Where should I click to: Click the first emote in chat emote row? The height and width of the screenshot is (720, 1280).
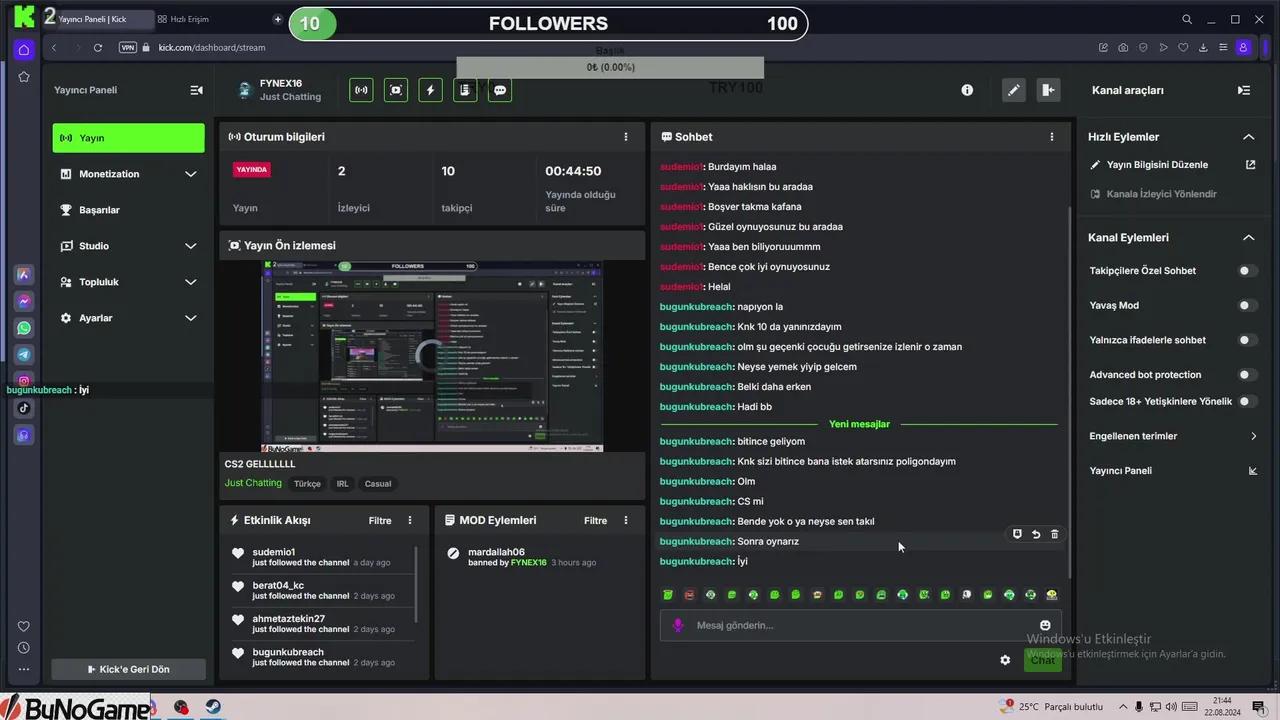[x=668, y=595]
